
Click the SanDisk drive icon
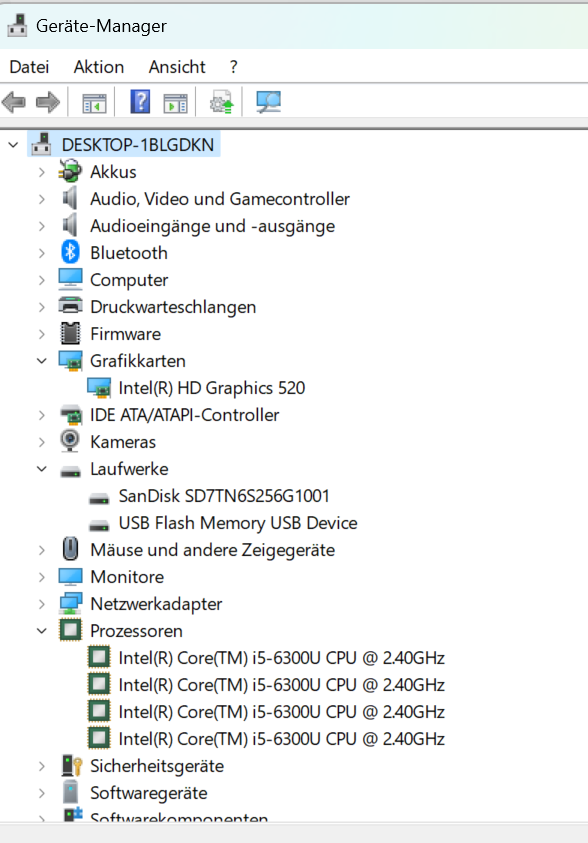coord(99,498)
